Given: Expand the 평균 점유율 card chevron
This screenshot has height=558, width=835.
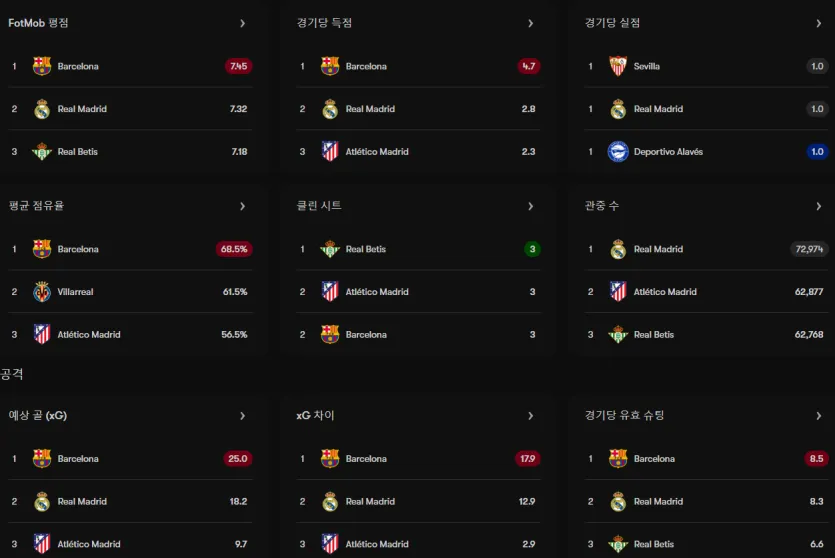Looking at the screenshot, I should 242,206.
